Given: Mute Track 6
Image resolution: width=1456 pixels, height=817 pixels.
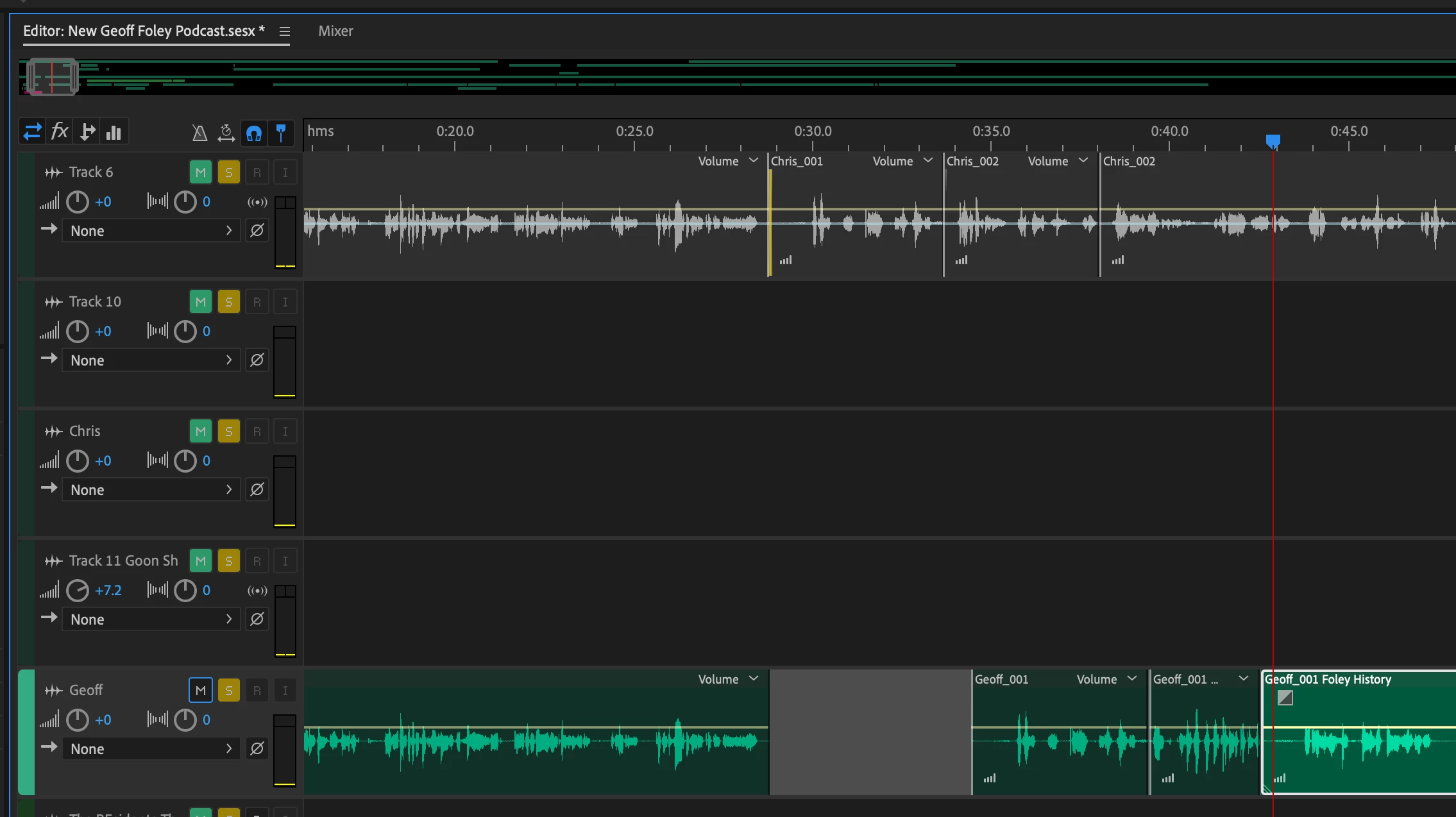Looking at the screenshot, I should (201, 172).
